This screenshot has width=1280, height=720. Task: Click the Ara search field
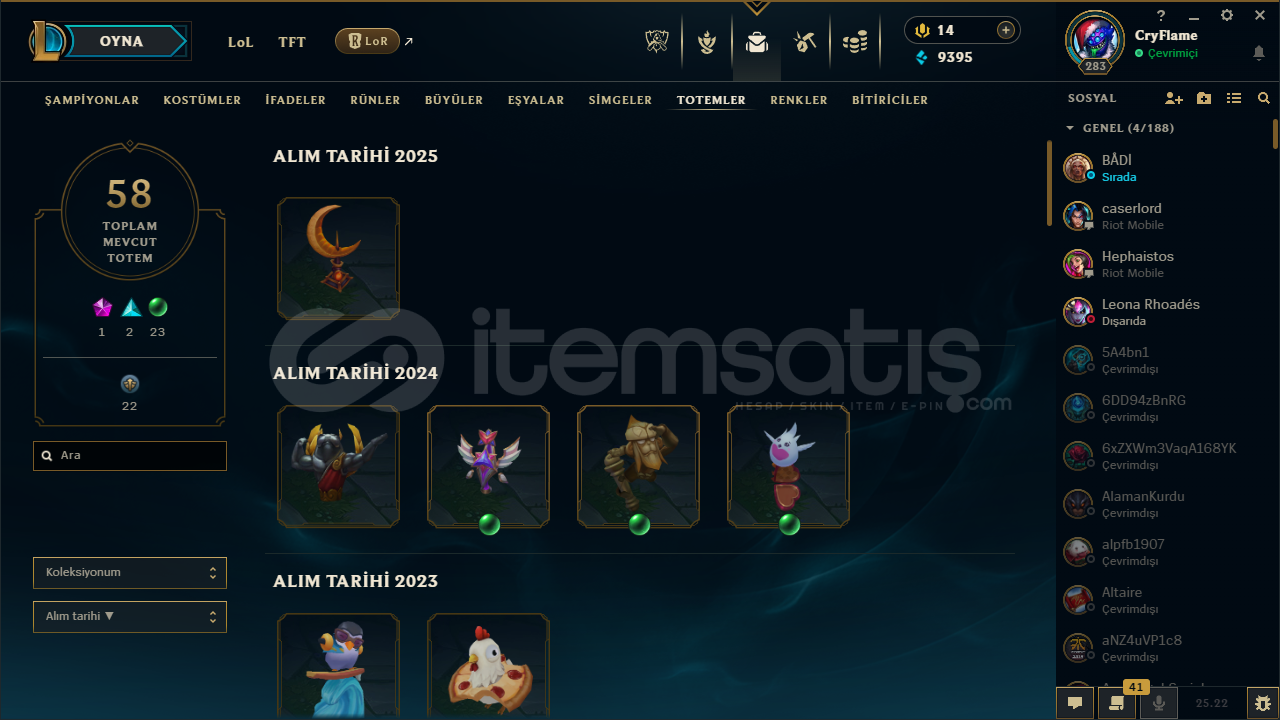coord(130,456)
